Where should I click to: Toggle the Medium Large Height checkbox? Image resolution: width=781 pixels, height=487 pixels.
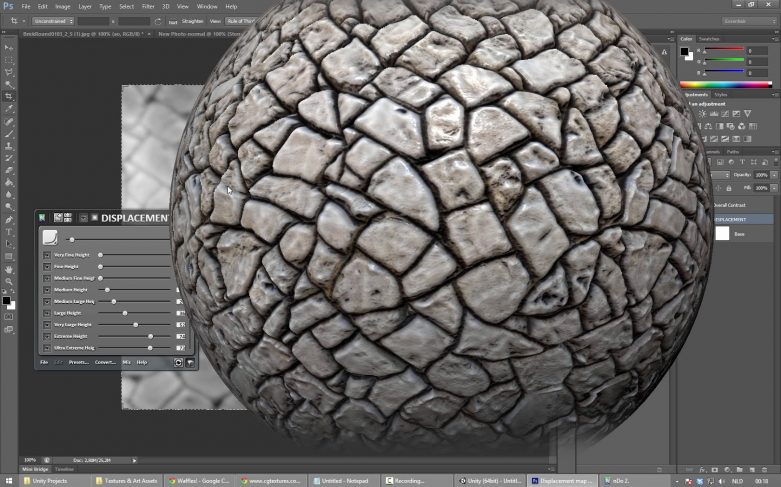47,302
